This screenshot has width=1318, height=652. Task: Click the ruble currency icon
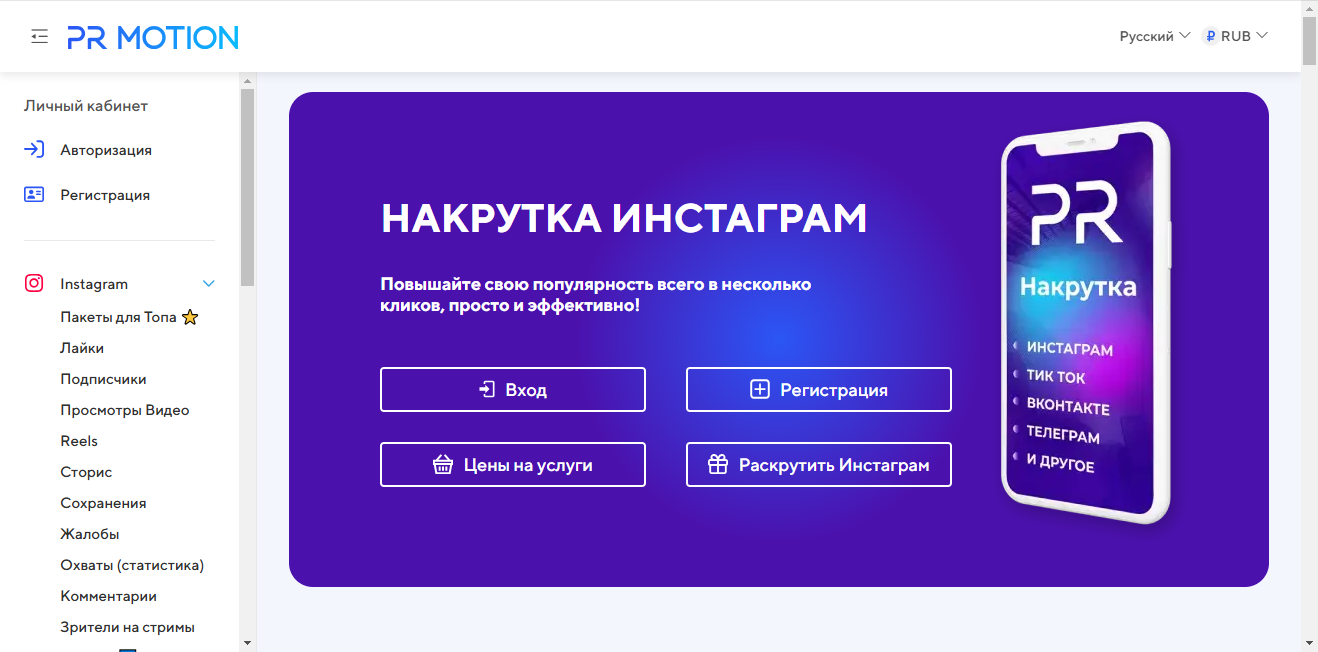coord(1210,36)
